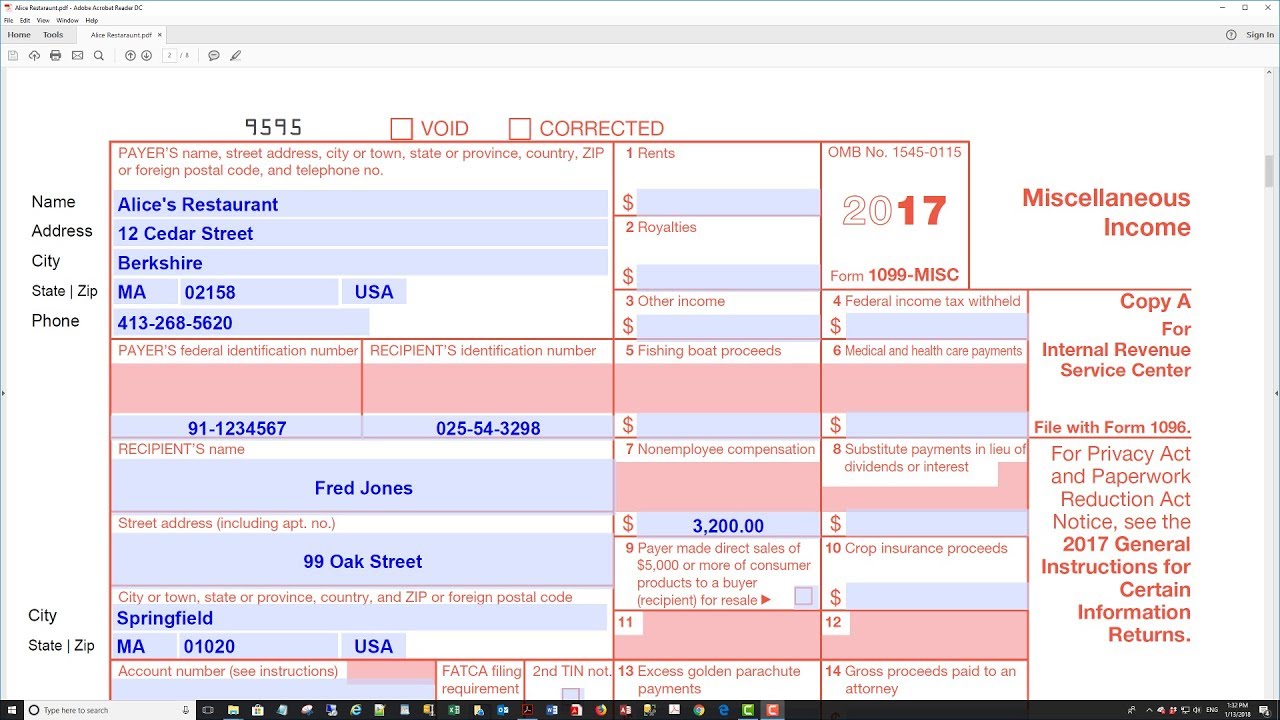The width and height of the screenshot is (1280, 720).
Task: Click box 10 Crop insurance proceeds field
Action: pyautogui.click(x=936, y=597)
